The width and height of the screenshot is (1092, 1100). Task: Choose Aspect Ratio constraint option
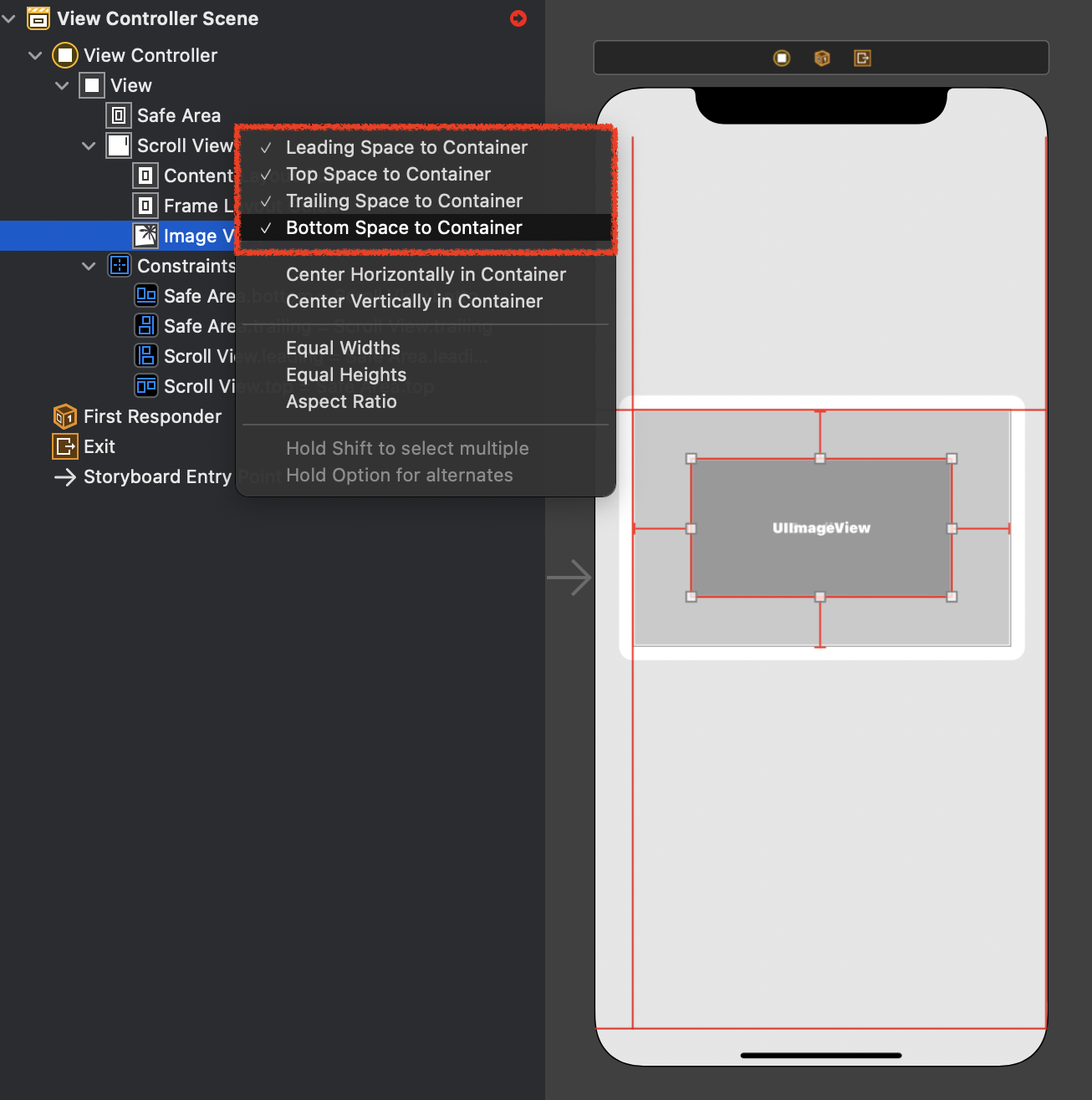[426, 401]
